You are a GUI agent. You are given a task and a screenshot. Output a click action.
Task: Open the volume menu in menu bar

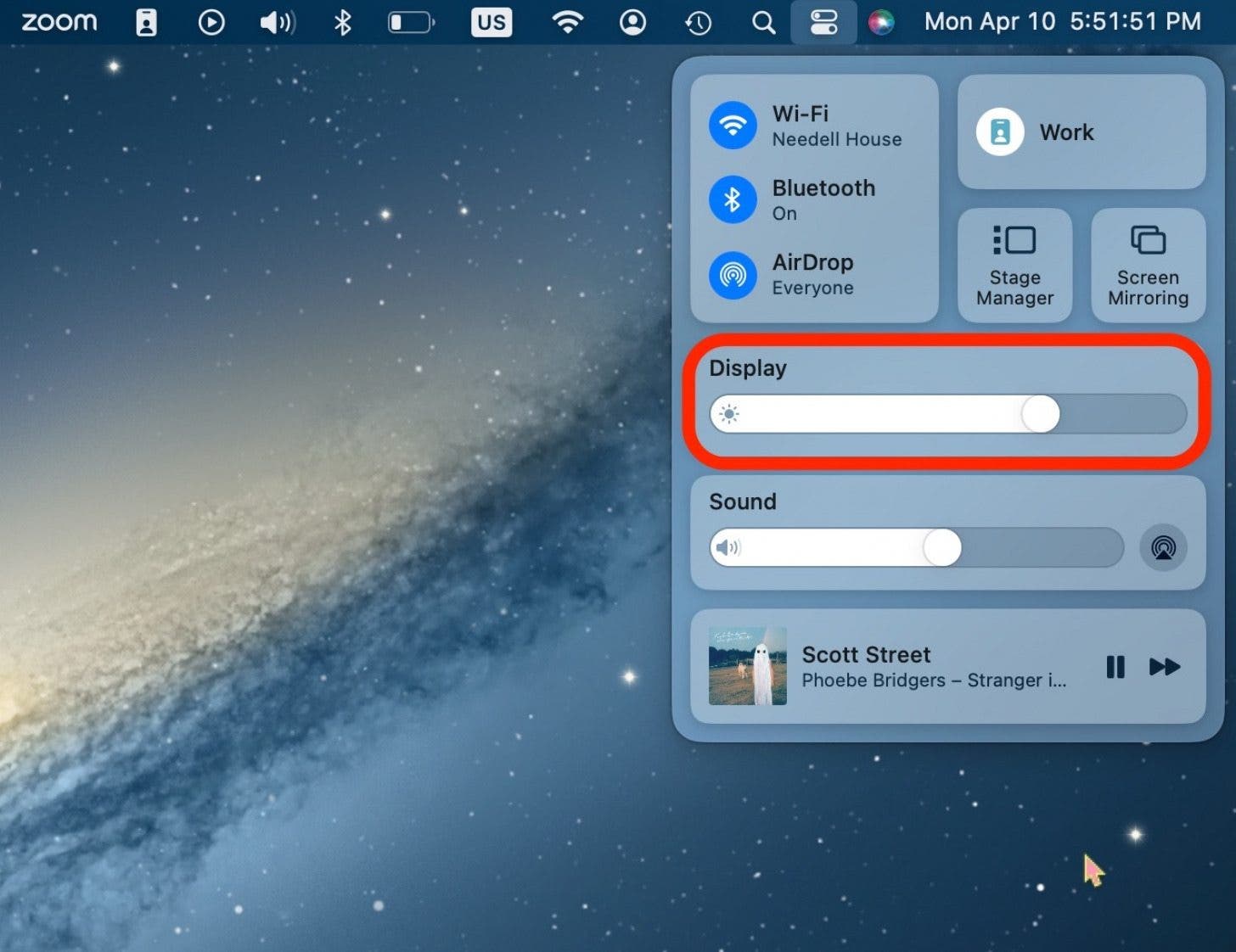click(x=277, y=22)
